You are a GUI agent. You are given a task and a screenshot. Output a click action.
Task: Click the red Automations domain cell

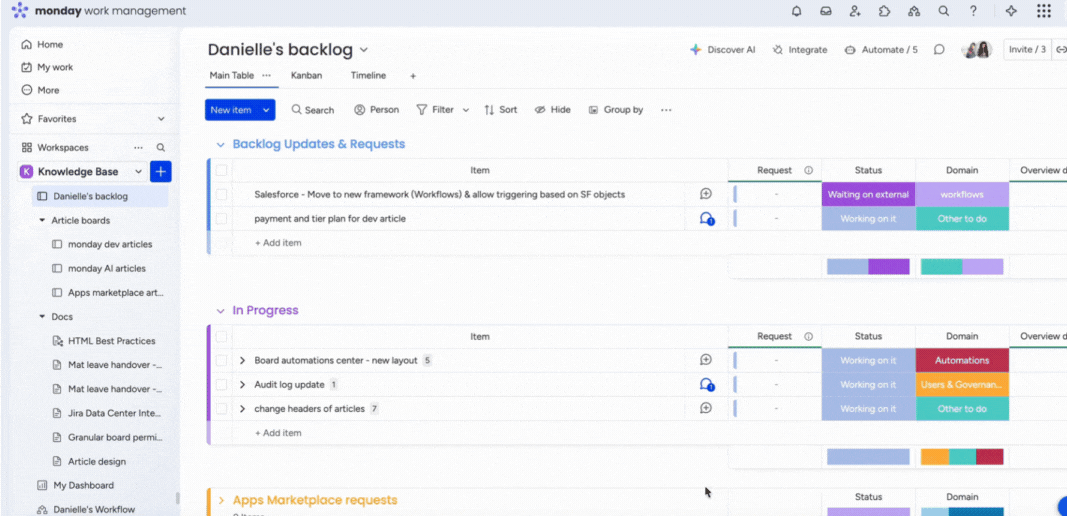pos(962,360)
